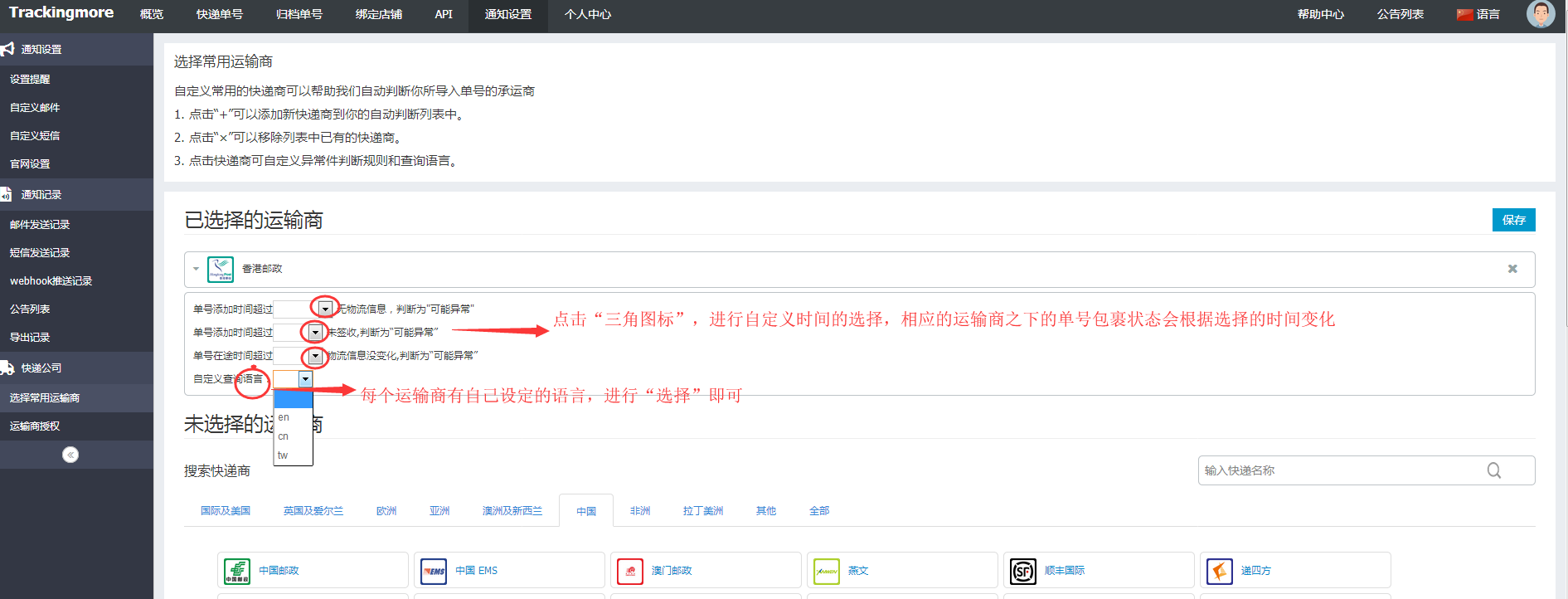Click the China flag language icon
Screen dimensions: 1568x599
coord(1464,15)
